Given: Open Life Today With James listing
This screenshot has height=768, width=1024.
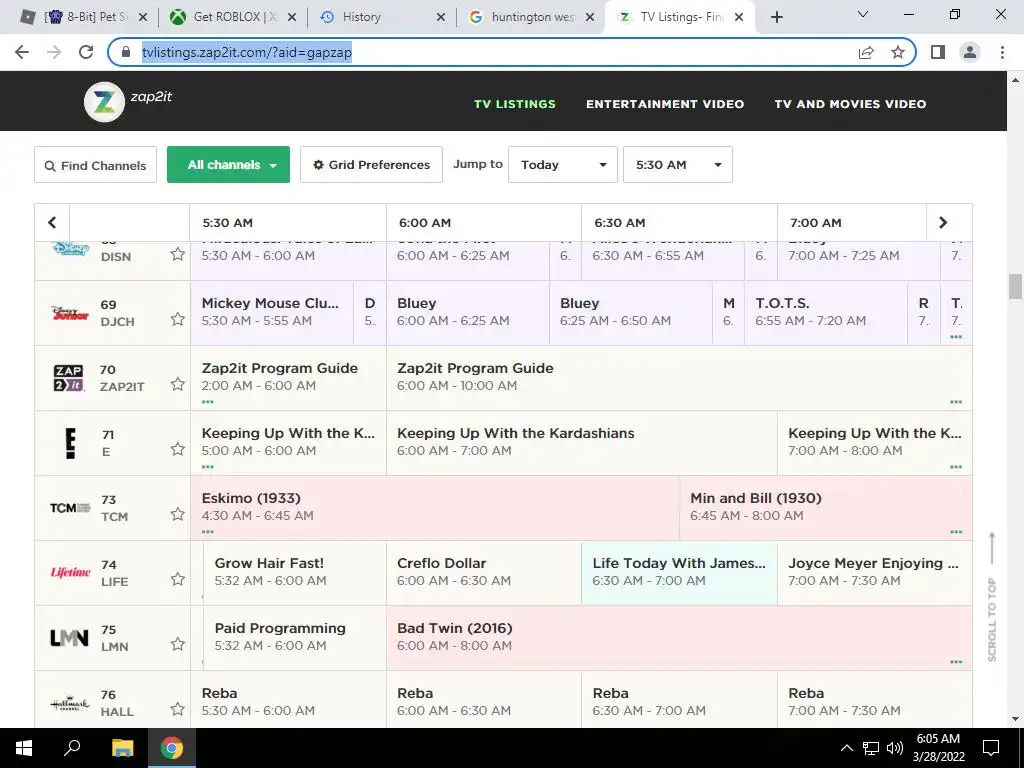Looking at the screenshot, I should pyautogui.click(x=679, y=573).
